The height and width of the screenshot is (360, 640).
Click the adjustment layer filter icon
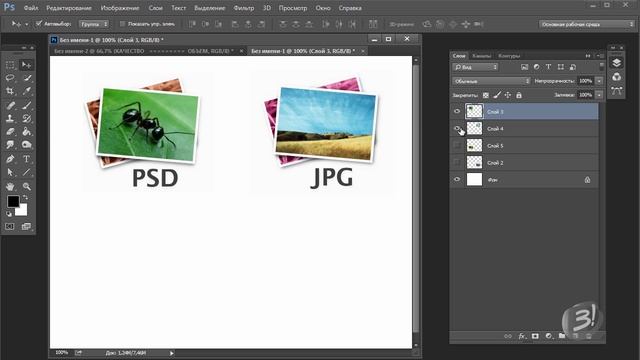click(x=536, y=67)
